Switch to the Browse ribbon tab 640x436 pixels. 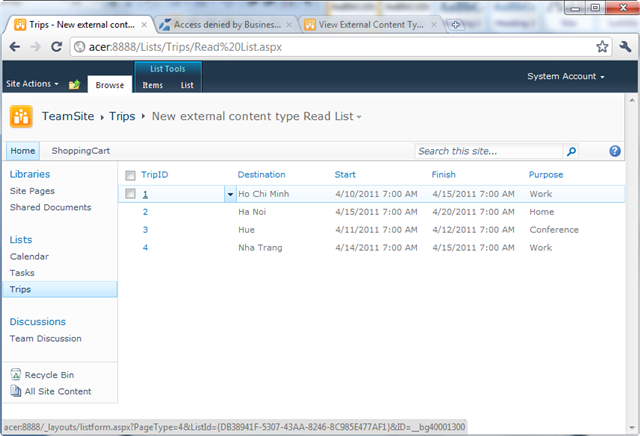(110, 85)
